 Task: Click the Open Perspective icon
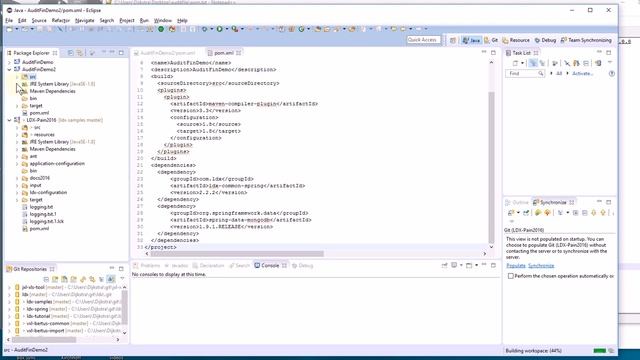453,40
